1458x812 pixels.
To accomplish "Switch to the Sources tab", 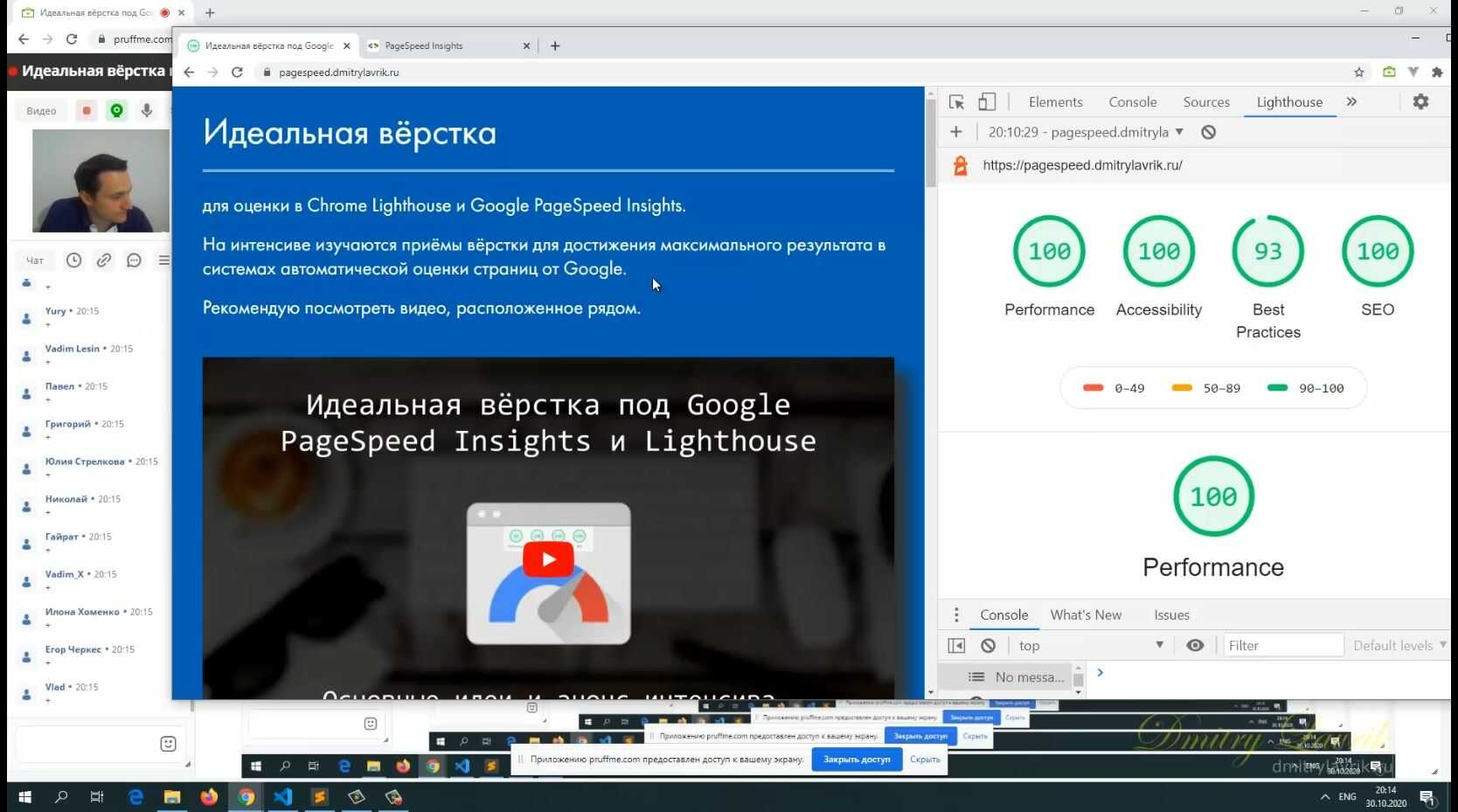I will [1206, 102].
